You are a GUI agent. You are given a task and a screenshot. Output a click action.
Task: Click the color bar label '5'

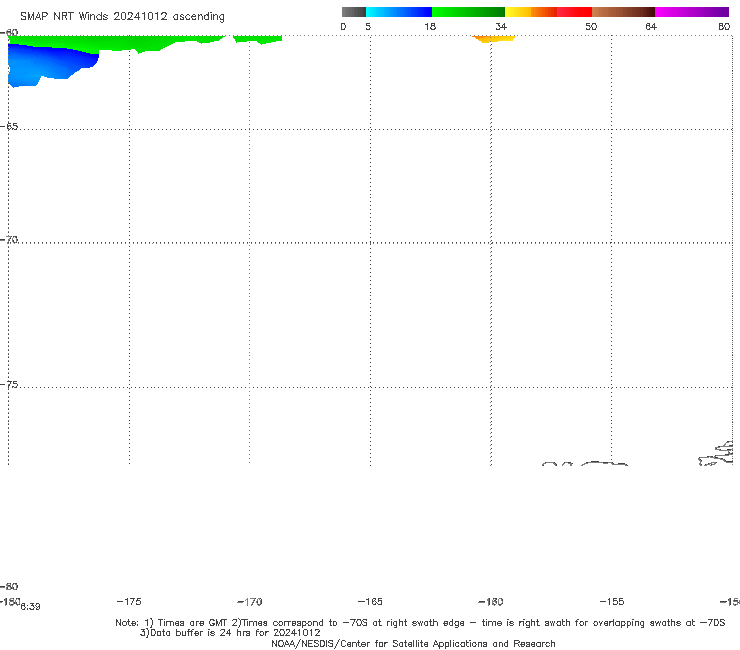pos(368,26)
